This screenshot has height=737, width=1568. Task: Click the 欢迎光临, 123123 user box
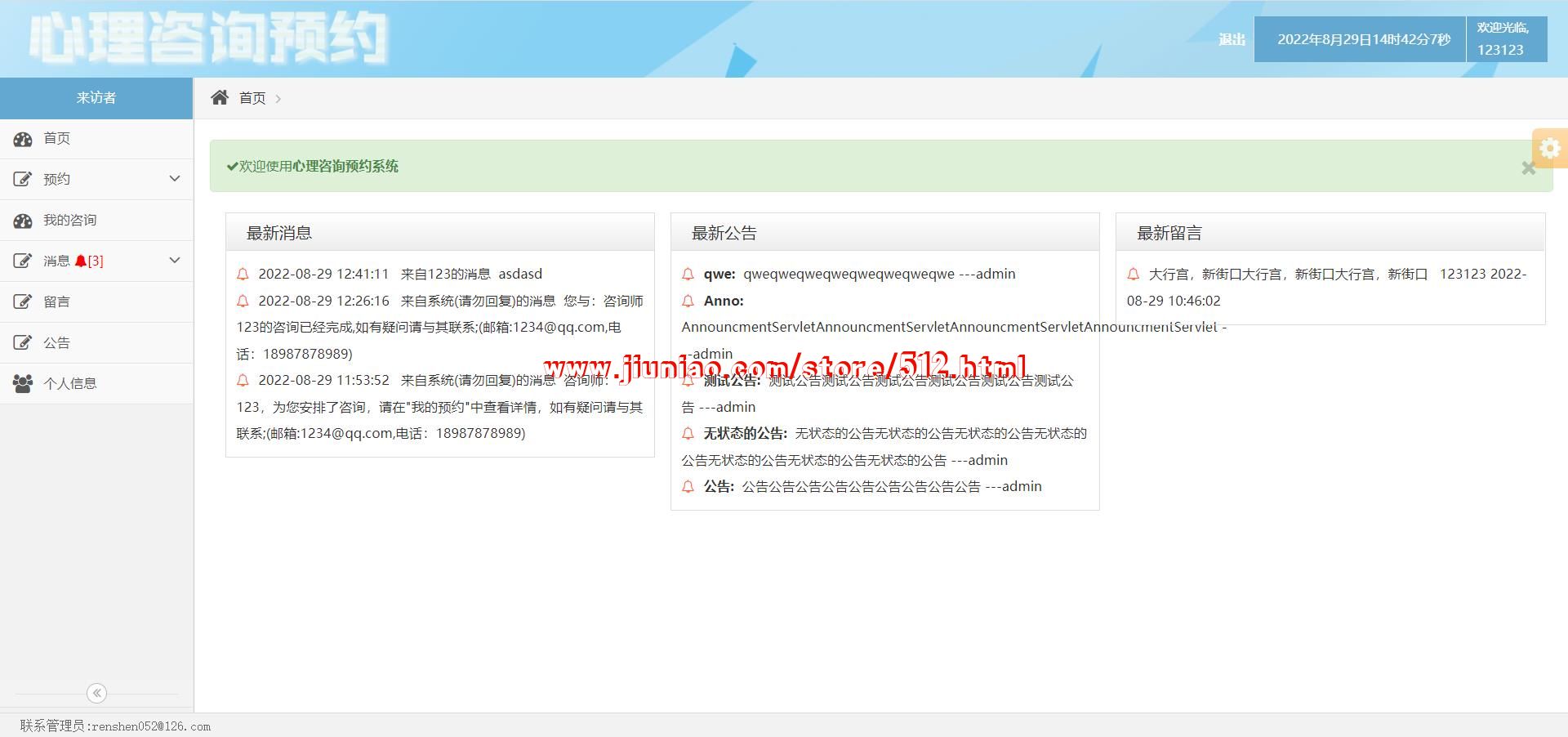click(x=1507, y=39)
